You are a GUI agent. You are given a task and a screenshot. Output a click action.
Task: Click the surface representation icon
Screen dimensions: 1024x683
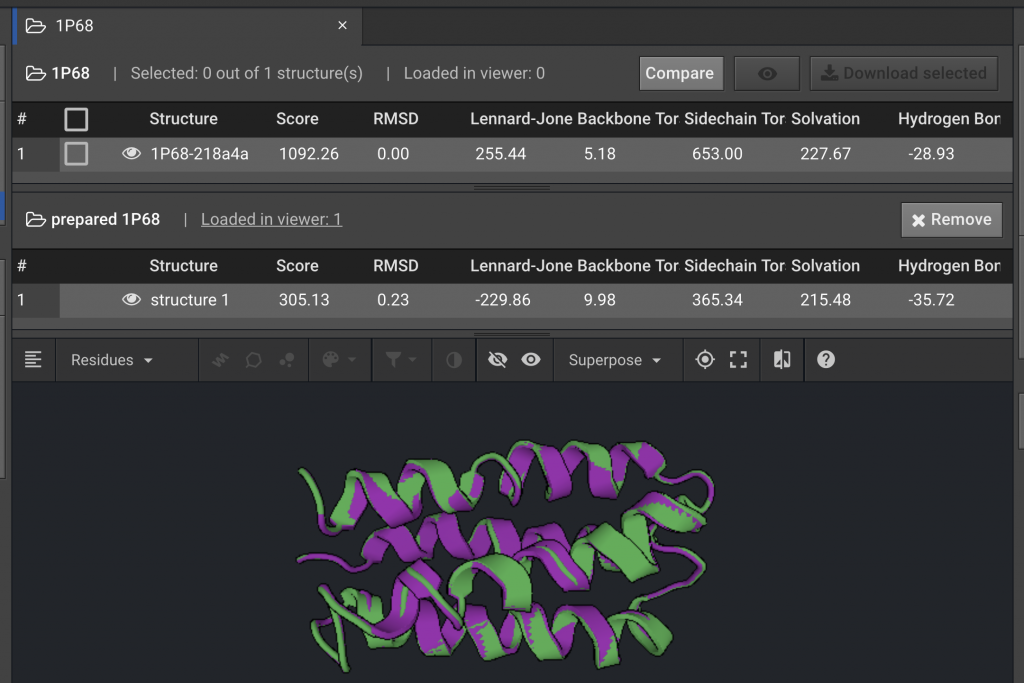click(253, 360)
